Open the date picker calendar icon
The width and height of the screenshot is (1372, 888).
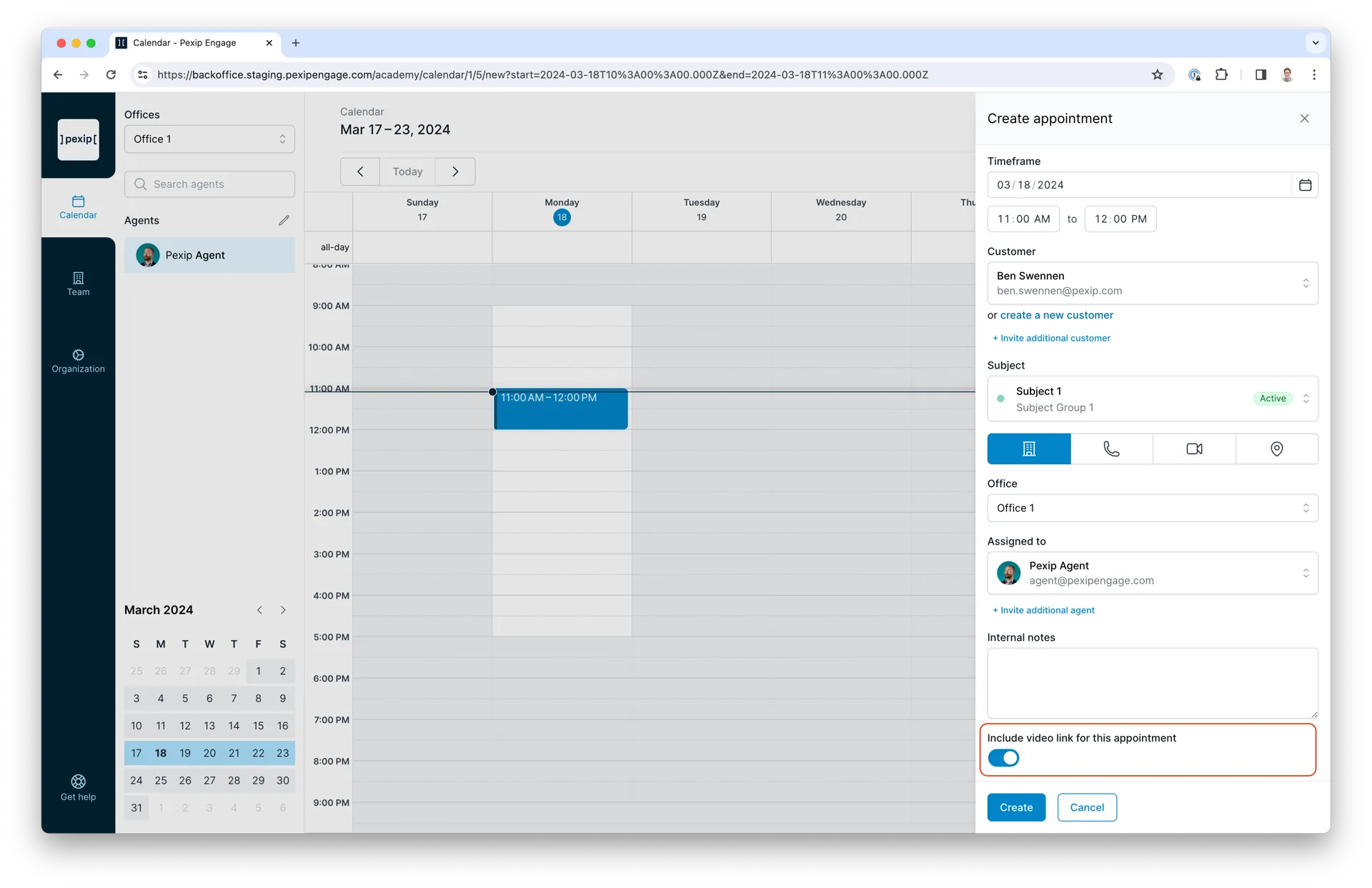[x=1305, y=185]
